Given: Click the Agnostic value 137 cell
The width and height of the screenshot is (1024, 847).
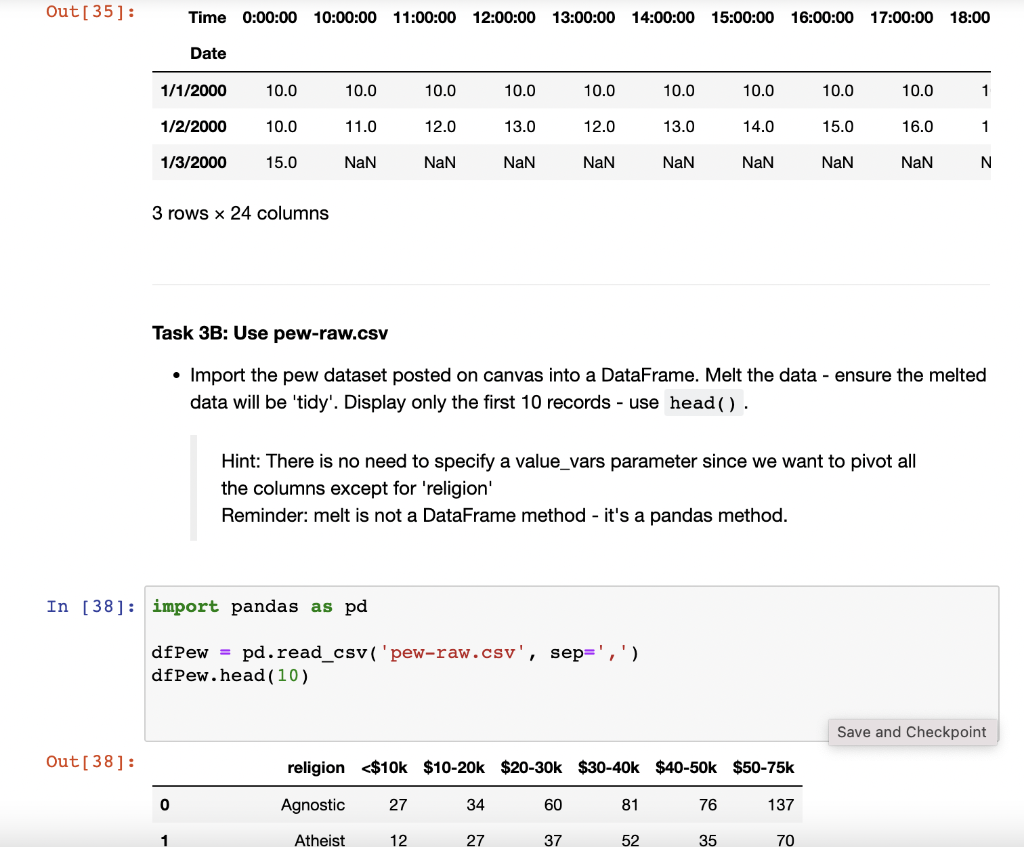Looking at the screenshot, I should [781, 804].
